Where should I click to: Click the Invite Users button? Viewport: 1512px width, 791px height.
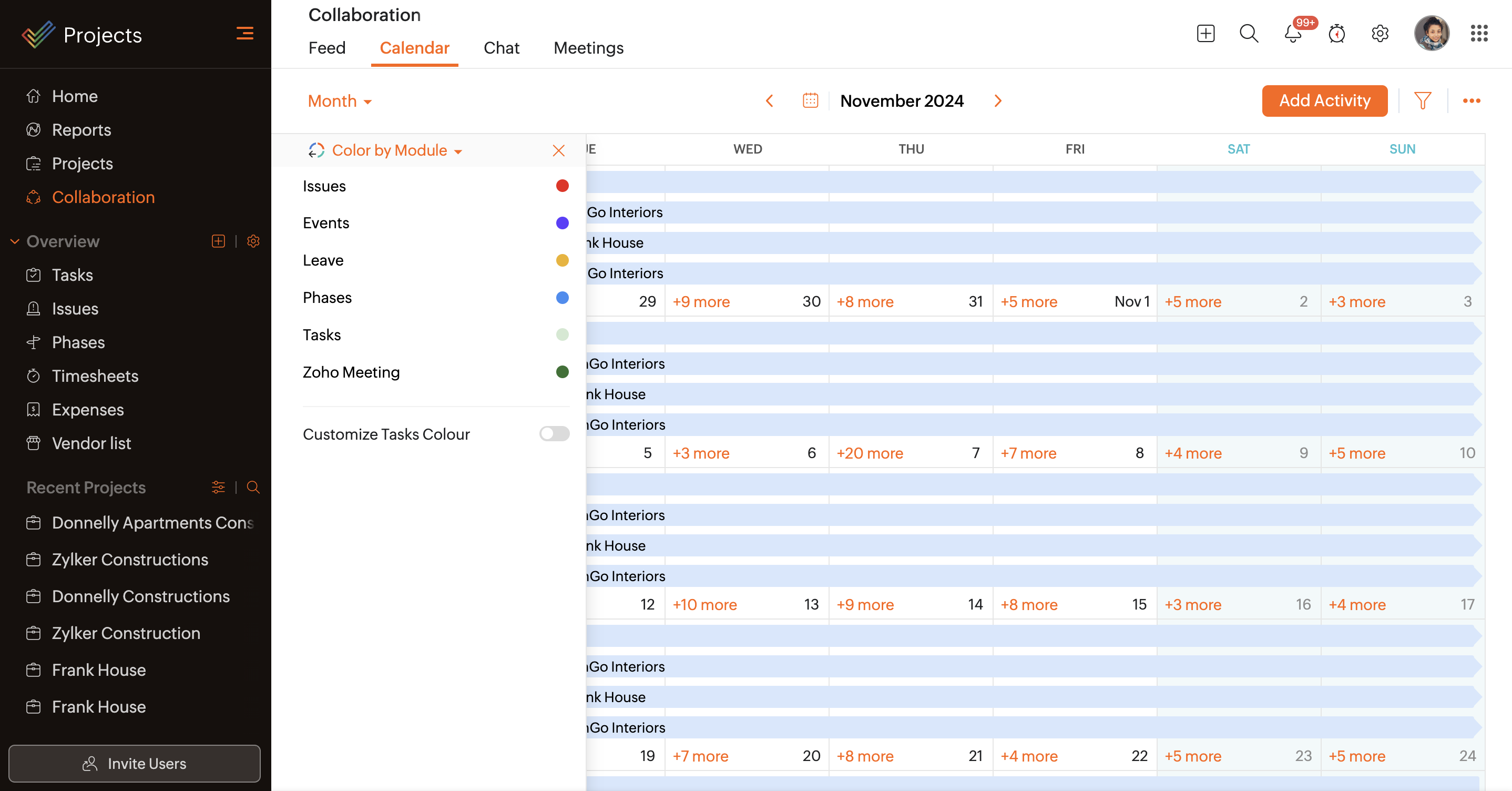point(135,763)
